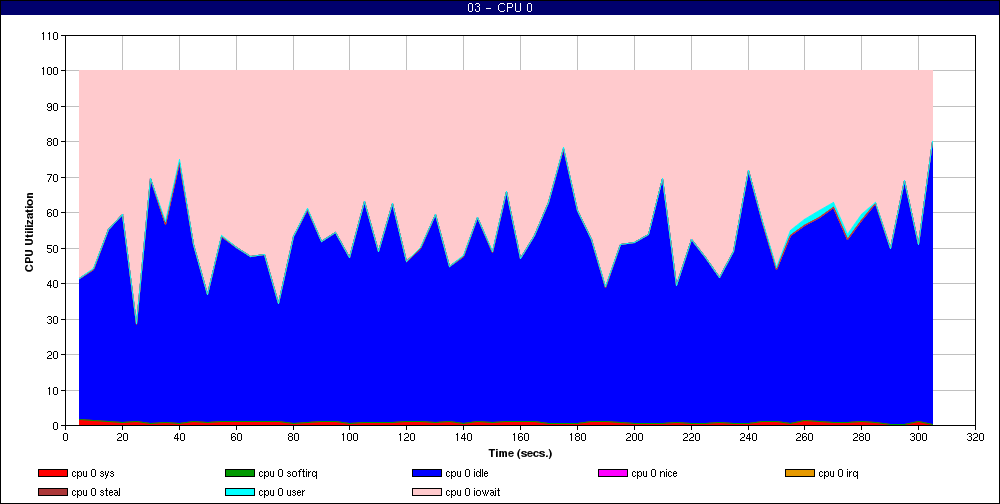
Task: Click the 60 tick label on the time axis
Action: pos(236,437)
